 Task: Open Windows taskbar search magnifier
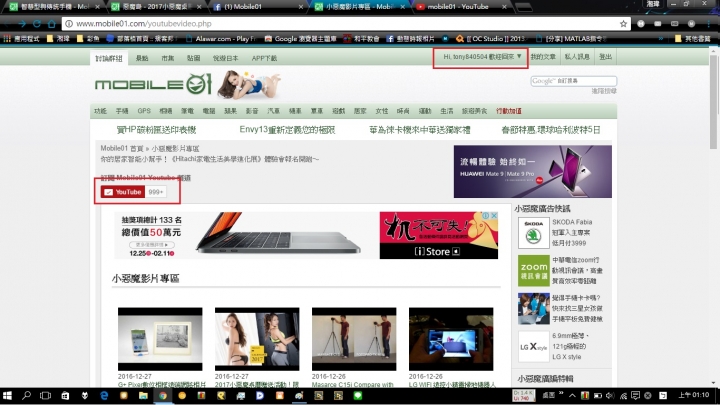coord(26,395)
